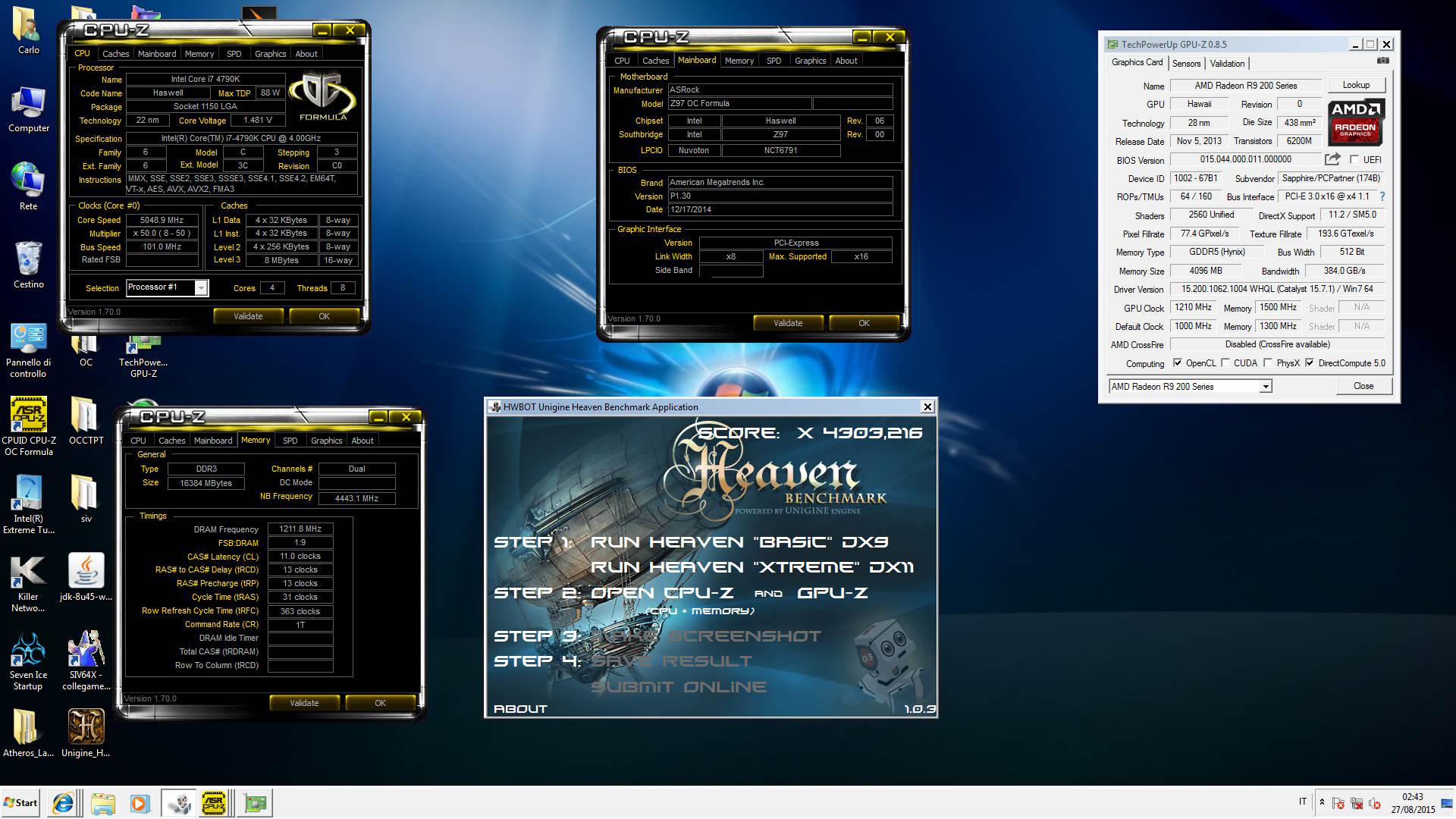Image resolution: width=1456 pixels, height=819 pixels.
Task: Open Sensors tab in GPU-Z
Action: pyautogui.click(x=1186, y=64)
